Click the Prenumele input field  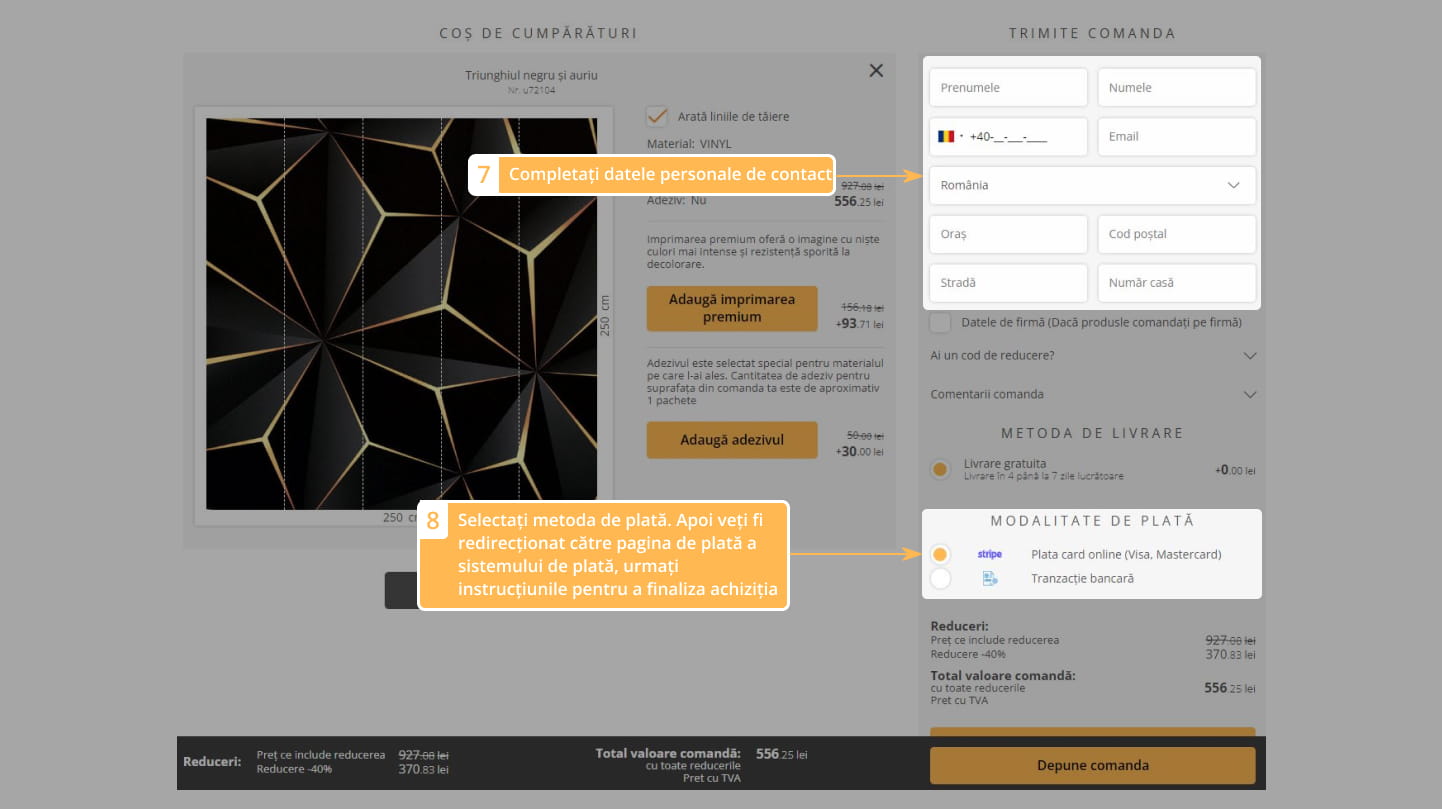coord(1008,88)
